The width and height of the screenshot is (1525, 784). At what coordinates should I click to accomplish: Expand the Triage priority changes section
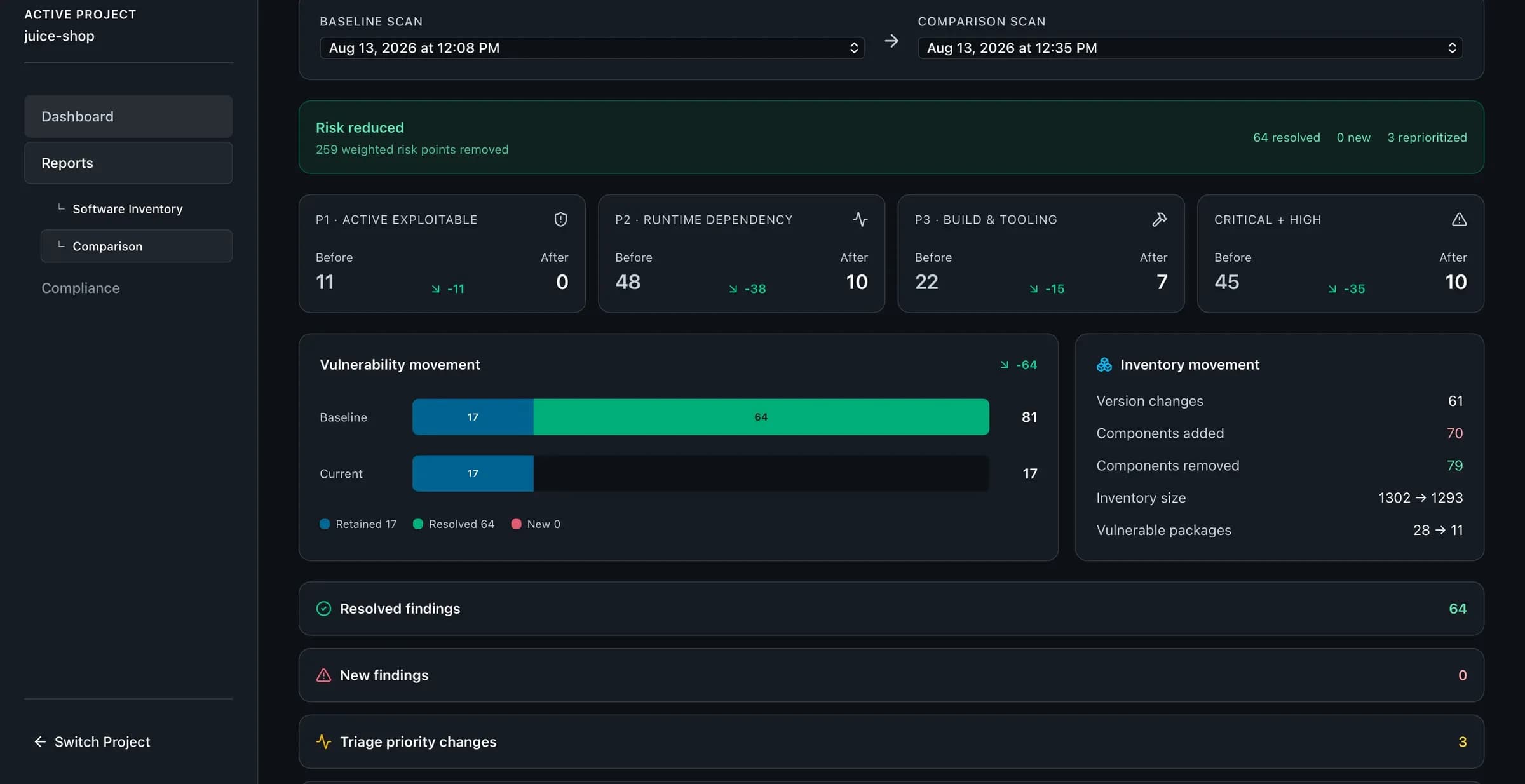(891, 741)
